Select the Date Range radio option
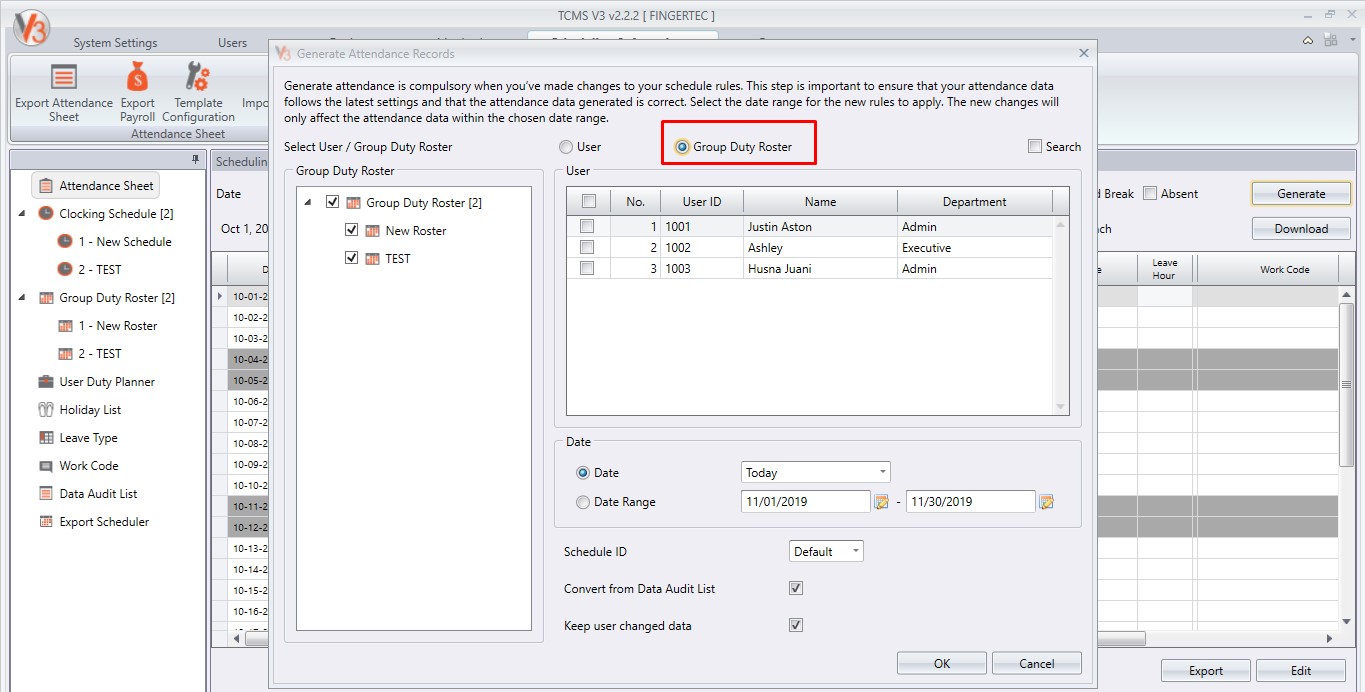Screen dimensions: 1365x692 coord(583,502)
